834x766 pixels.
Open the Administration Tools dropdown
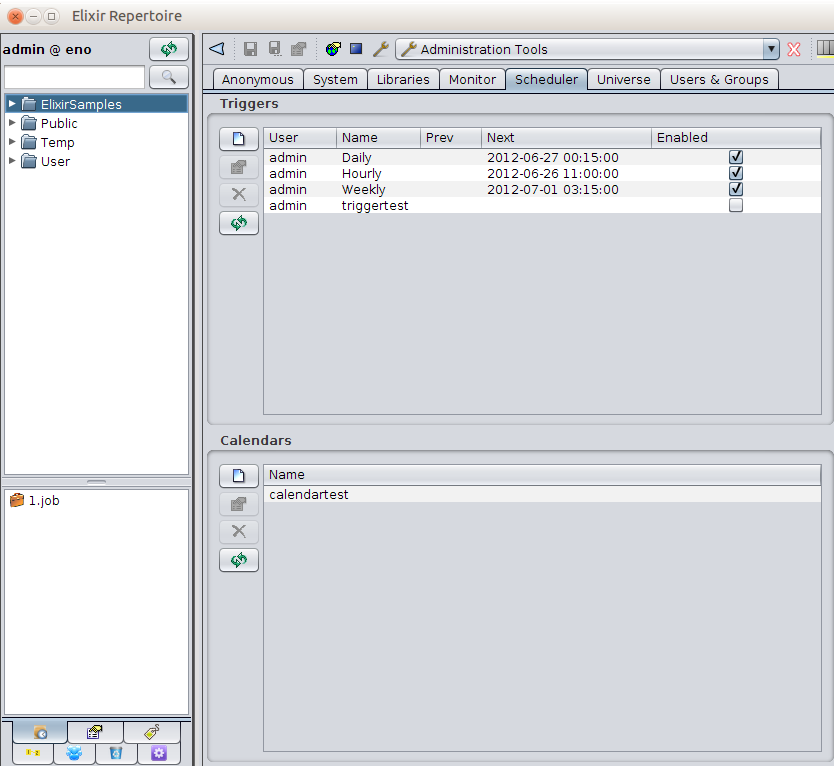[x=770, y=49]
